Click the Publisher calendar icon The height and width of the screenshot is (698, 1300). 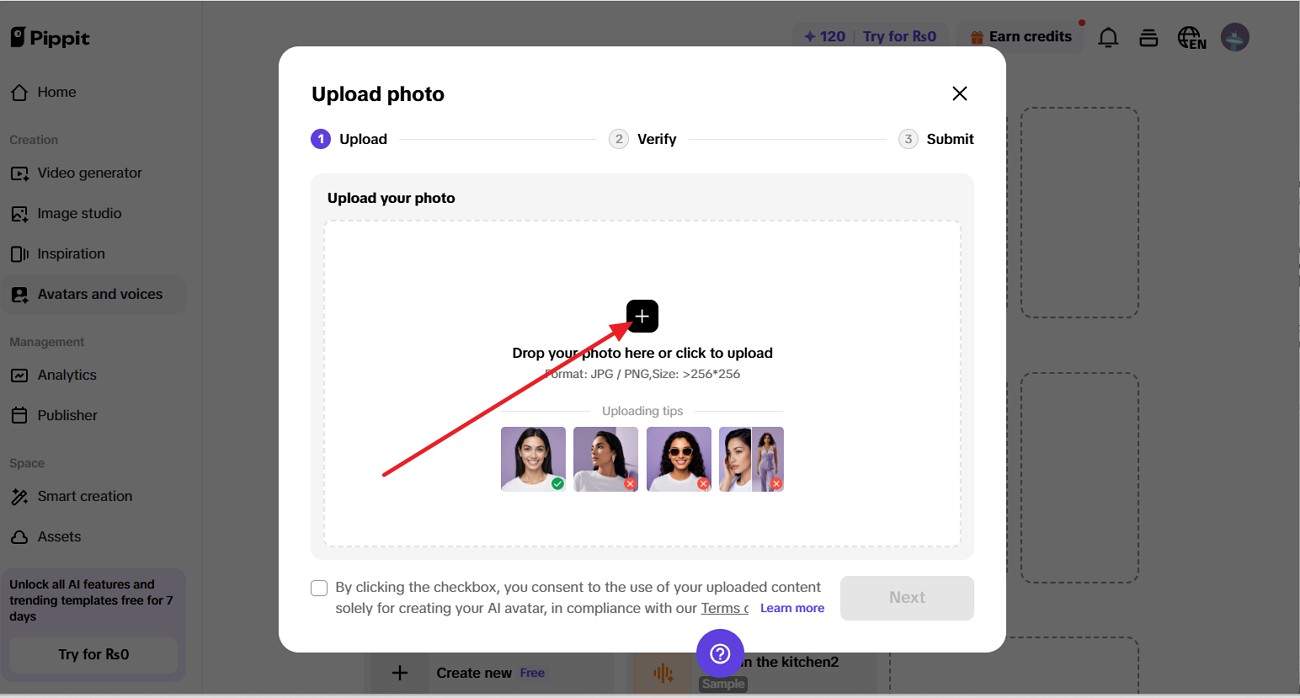pyautogui.click(x=19, y=415)
